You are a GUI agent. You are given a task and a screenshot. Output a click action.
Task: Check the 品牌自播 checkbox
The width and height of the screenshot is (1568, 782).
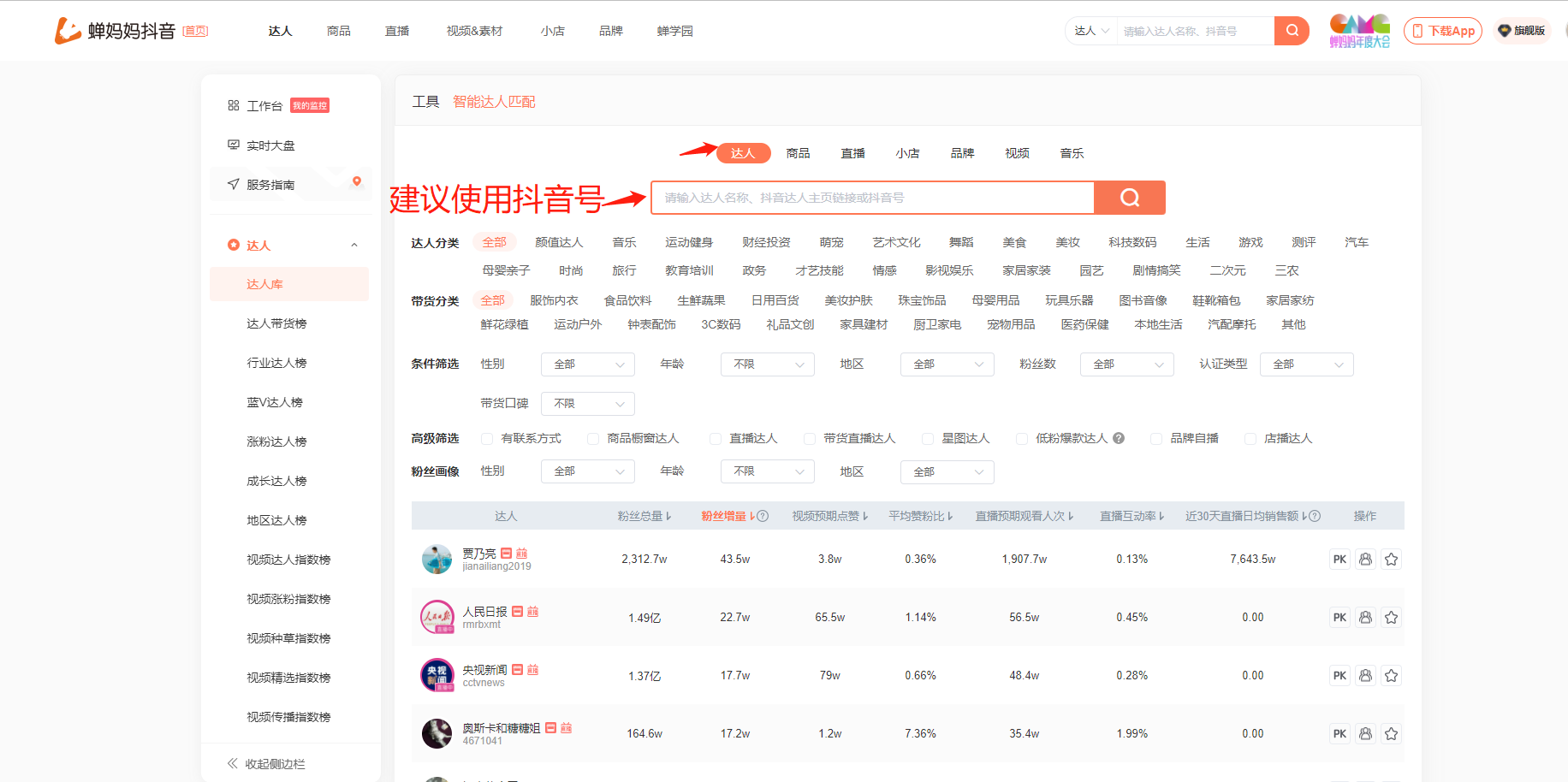1155,438
